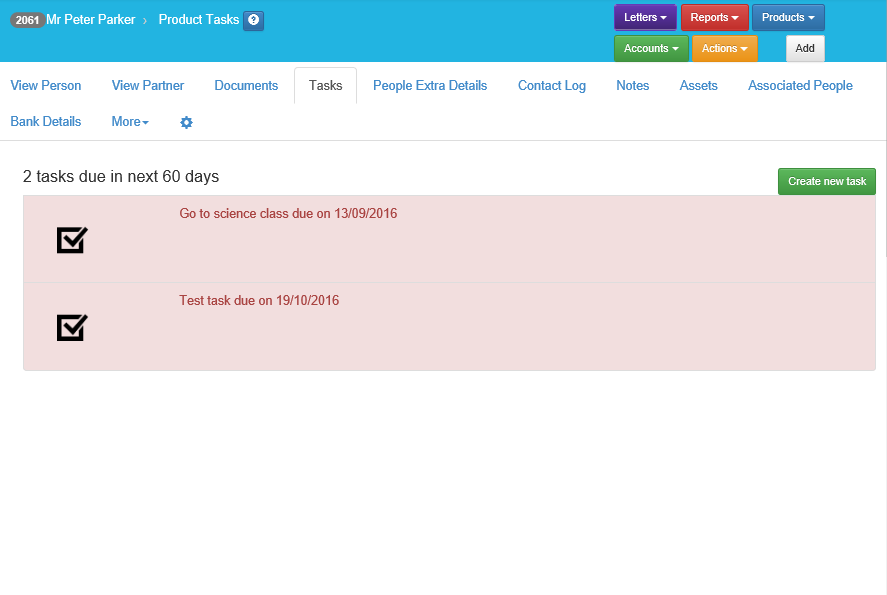Image resolution: width=887 pixels, height=595 pixels.
Task: Expand the Products dropdown
Action: [x=788, y=18]
